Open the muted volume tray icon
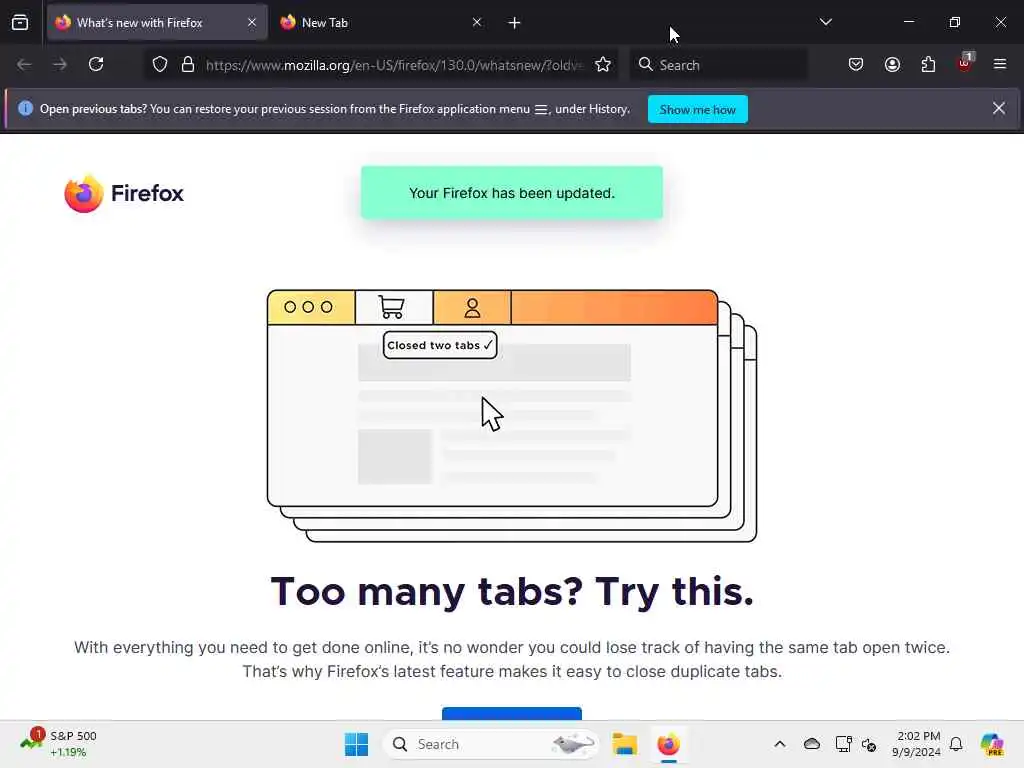The image size is (1024, 768). coord(869,744)
